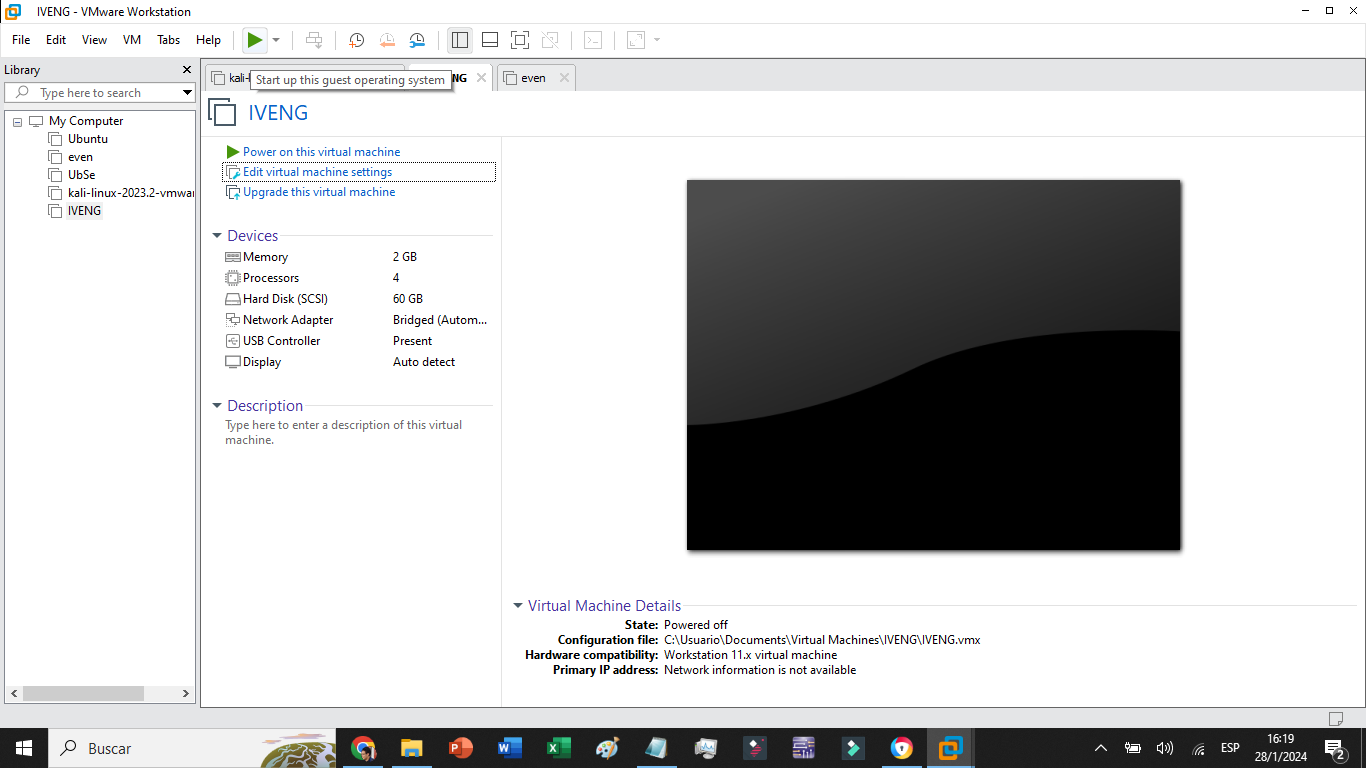Open the Edit menu
Image resolution: width=1366 pixels, height=768 pixels.
coord(56,40)
